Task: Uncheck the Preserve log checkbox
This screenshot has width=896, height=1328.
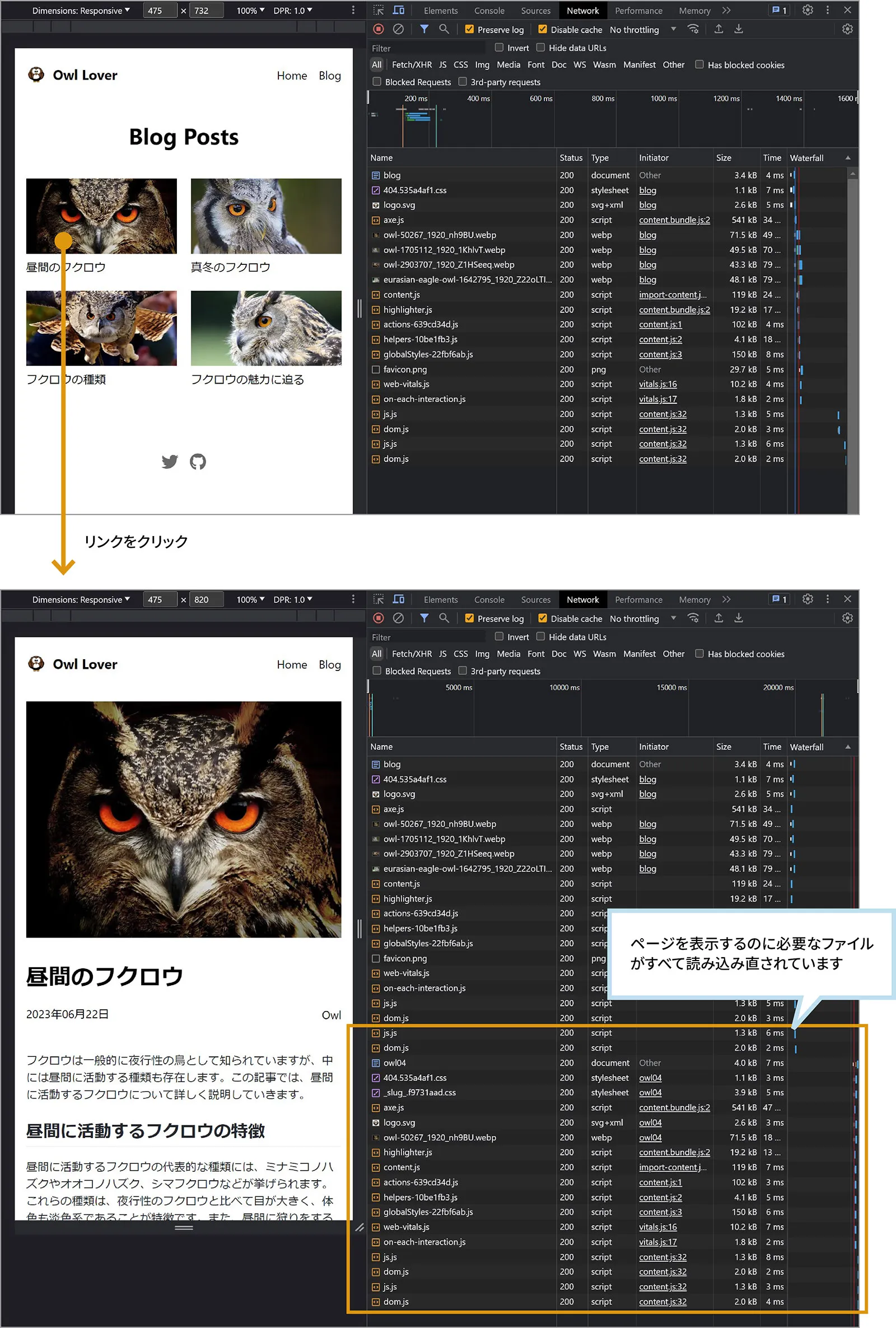Action: coord(470,29)
